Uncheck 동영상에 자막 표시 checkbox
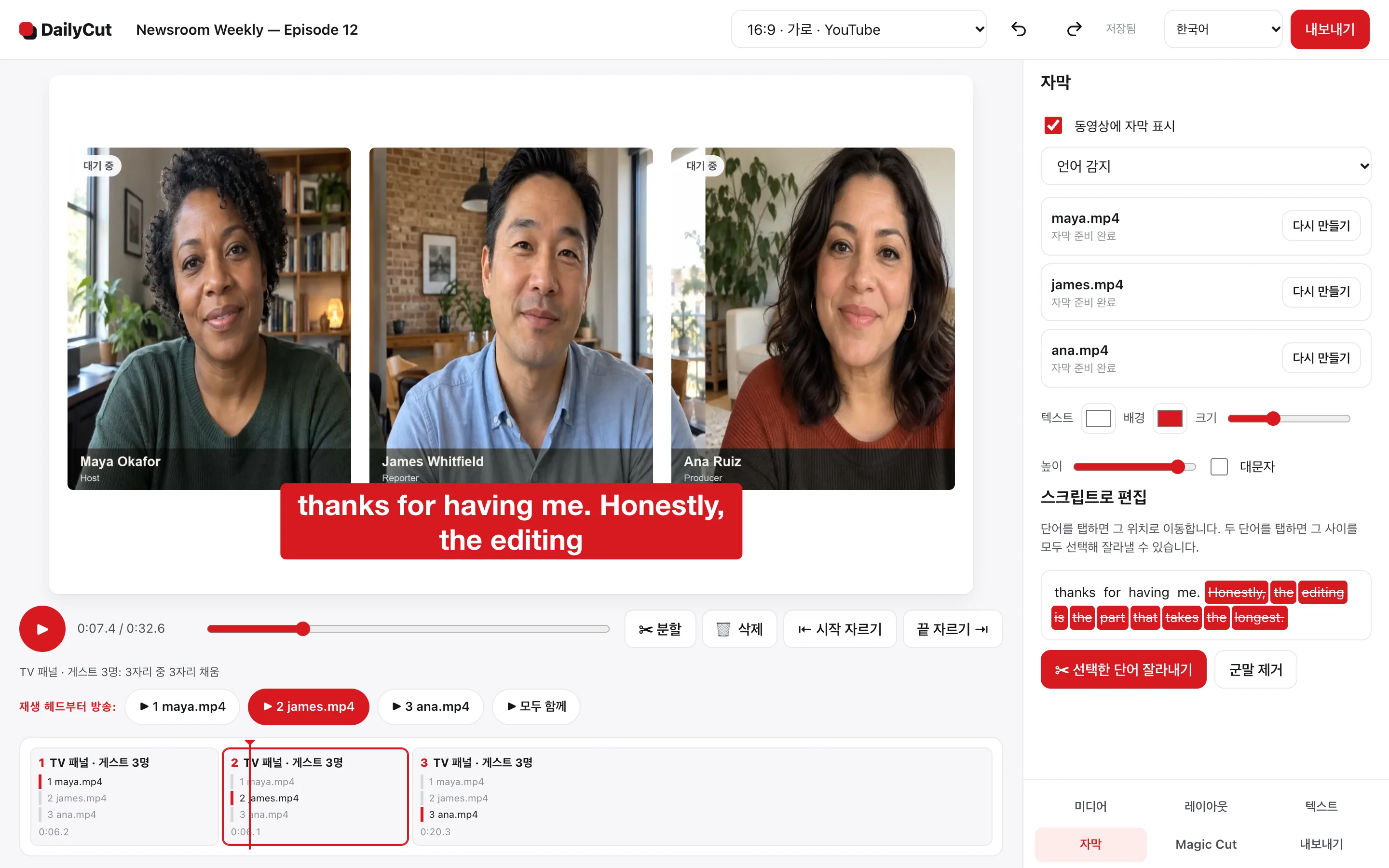Viewport: 1389px width, 868px height. pyautogui.click(x=1053, y=125)
